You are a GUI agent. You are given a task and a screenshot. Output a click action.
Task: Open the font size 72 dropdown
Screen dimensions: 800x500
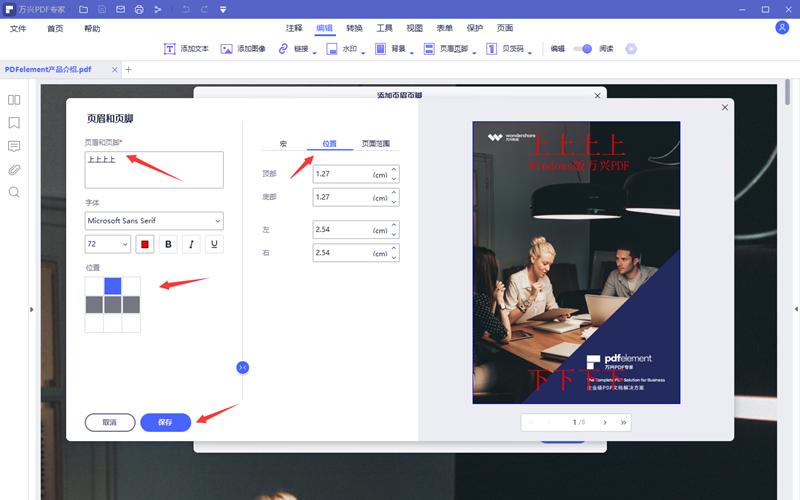(108, 244)
